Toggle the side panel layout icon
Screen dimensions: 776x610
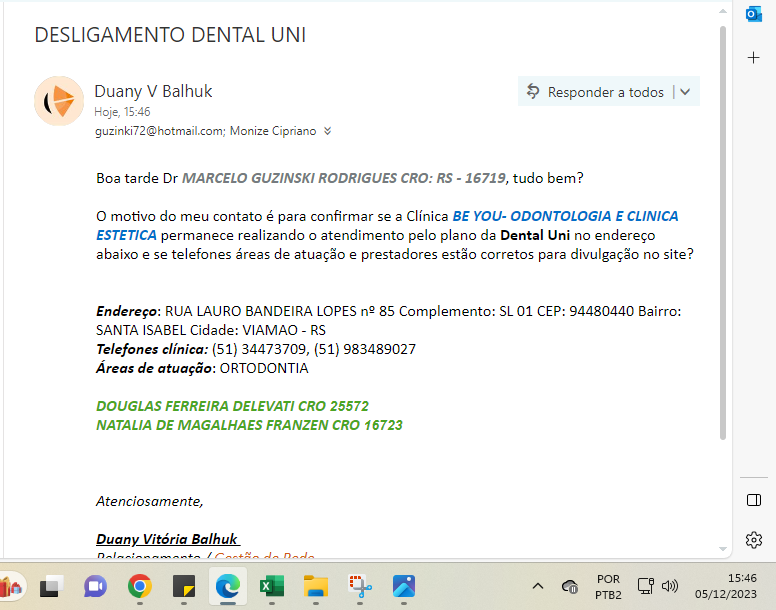click(x=754, y=500)
